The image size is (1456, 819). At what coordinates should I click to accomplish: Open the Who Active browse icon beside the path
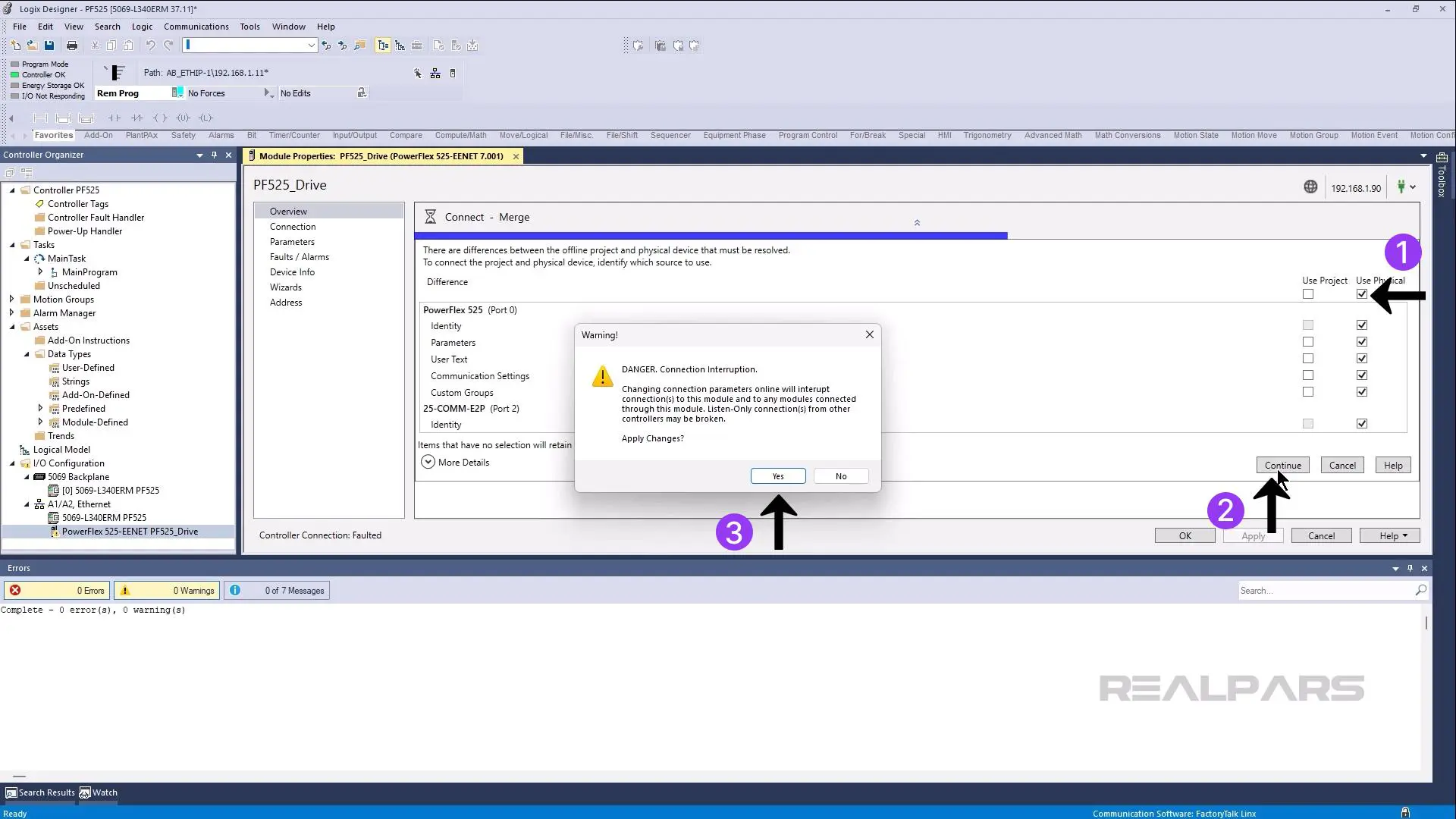416,73
